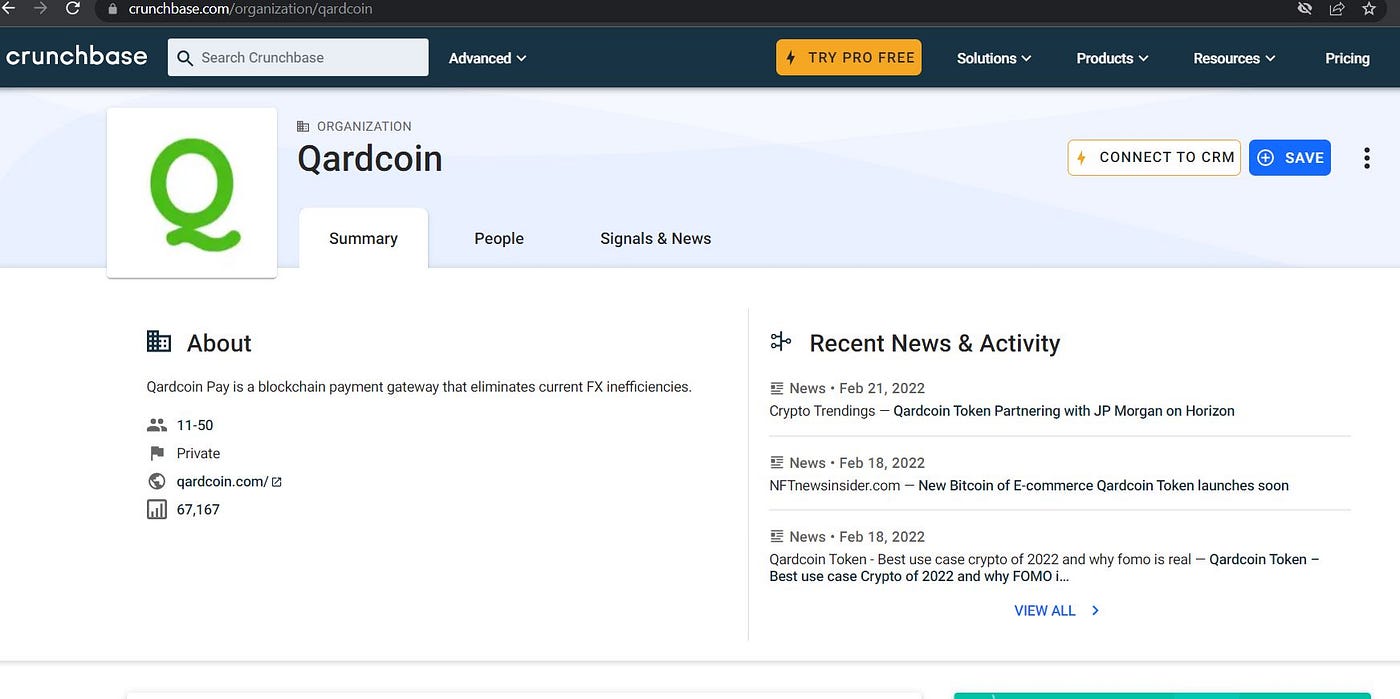Open the JP Morgan partnership news link
Image resolution: width=1400 pixels, height=699 pixels.
pyautogui.click(x=1064, y=411)
